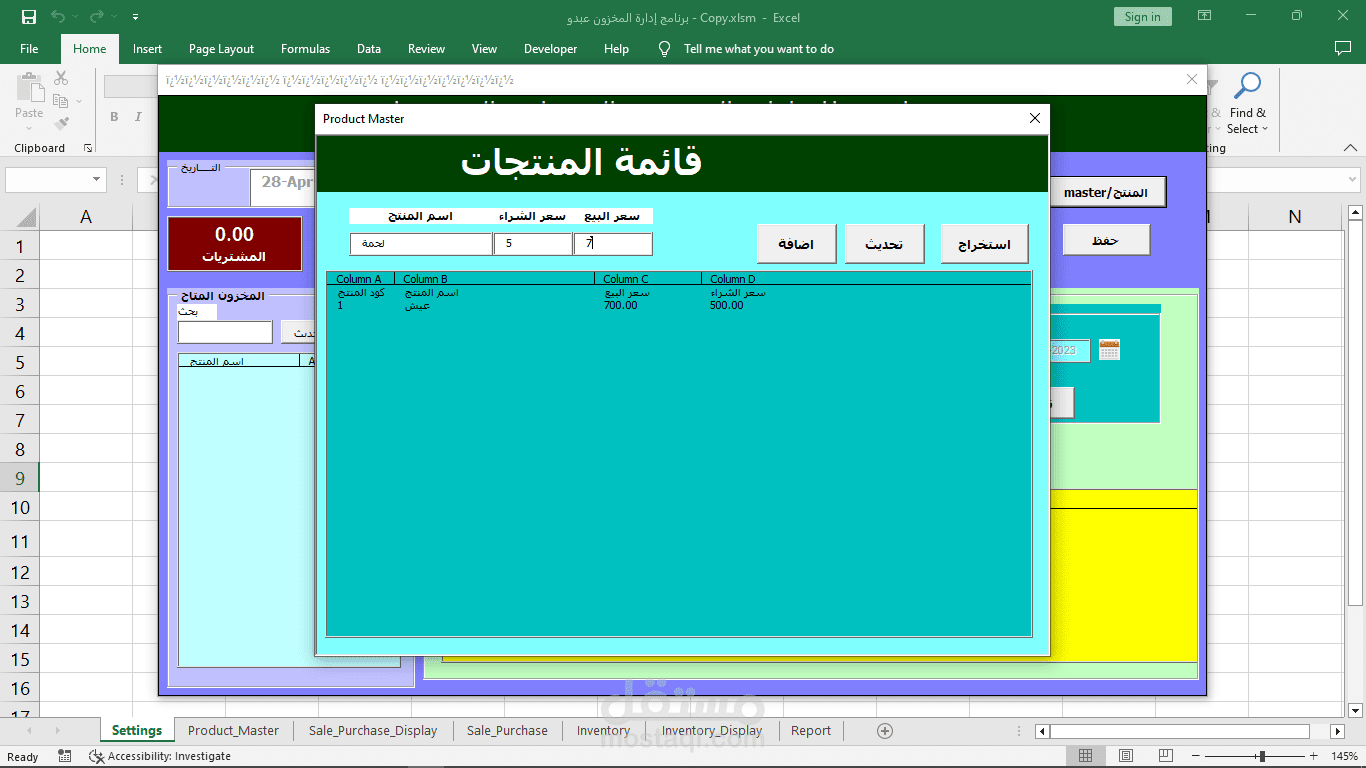Toggle Bold formatting

pos(114,117)
